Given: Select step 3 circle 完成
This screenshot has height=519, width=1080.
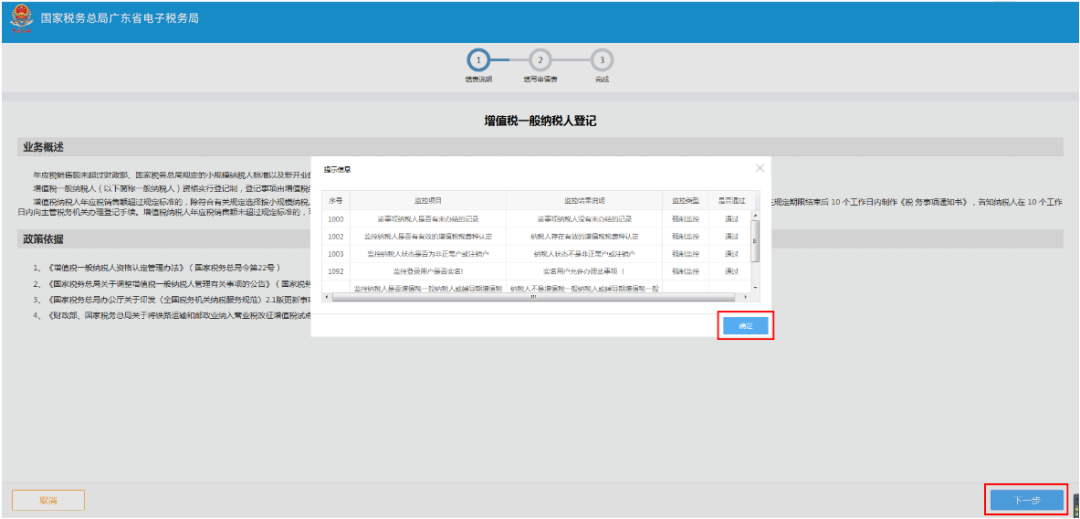Looking at the screenshot, I should pyautogui.click(x=602, y=61).
